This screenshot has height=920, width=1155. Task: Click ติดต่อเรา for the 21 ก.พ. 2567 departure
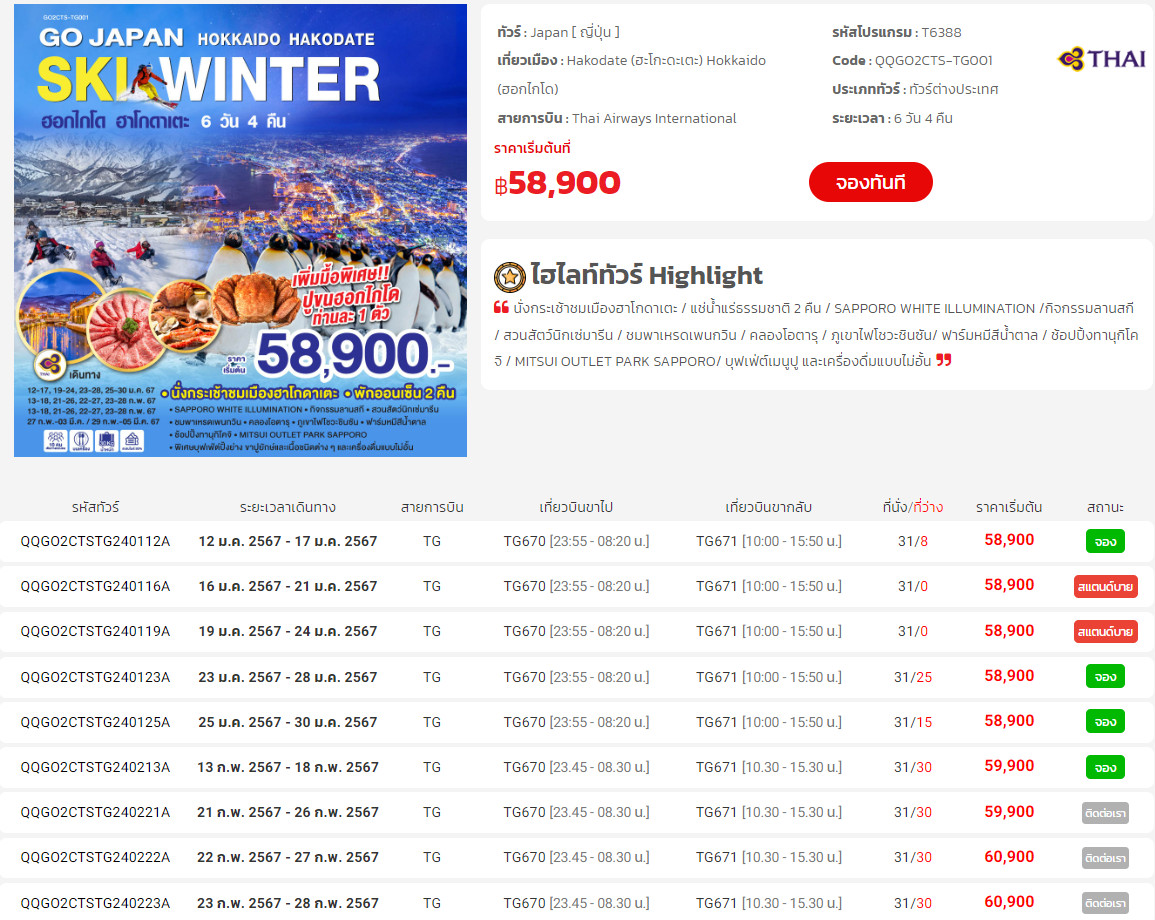coord(1105,812)
